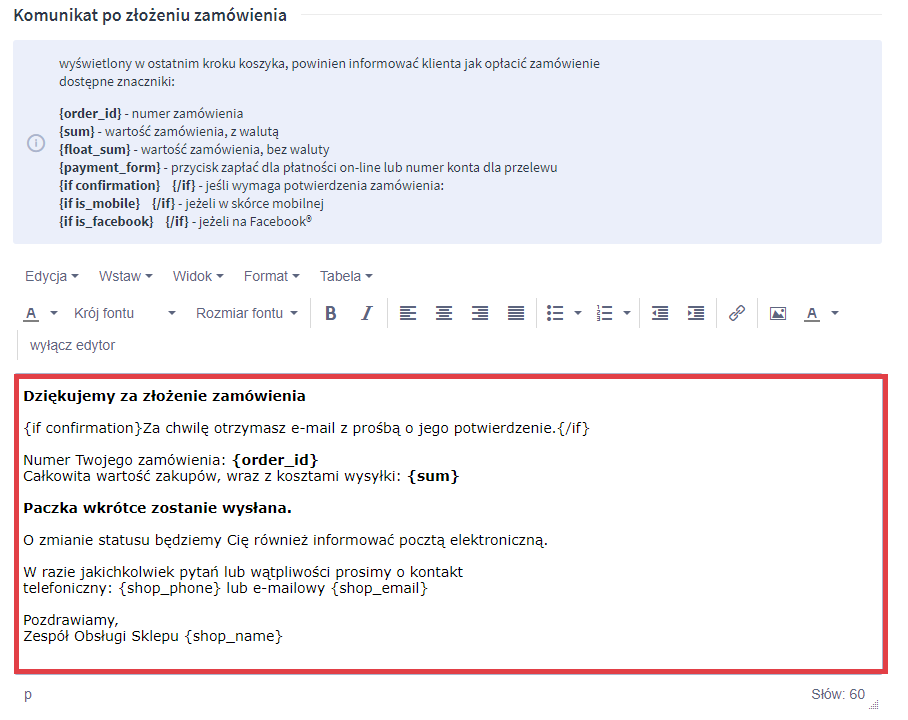Align text to the right
The height and width of the screenshot is (720, 908).
coord(480,313)
